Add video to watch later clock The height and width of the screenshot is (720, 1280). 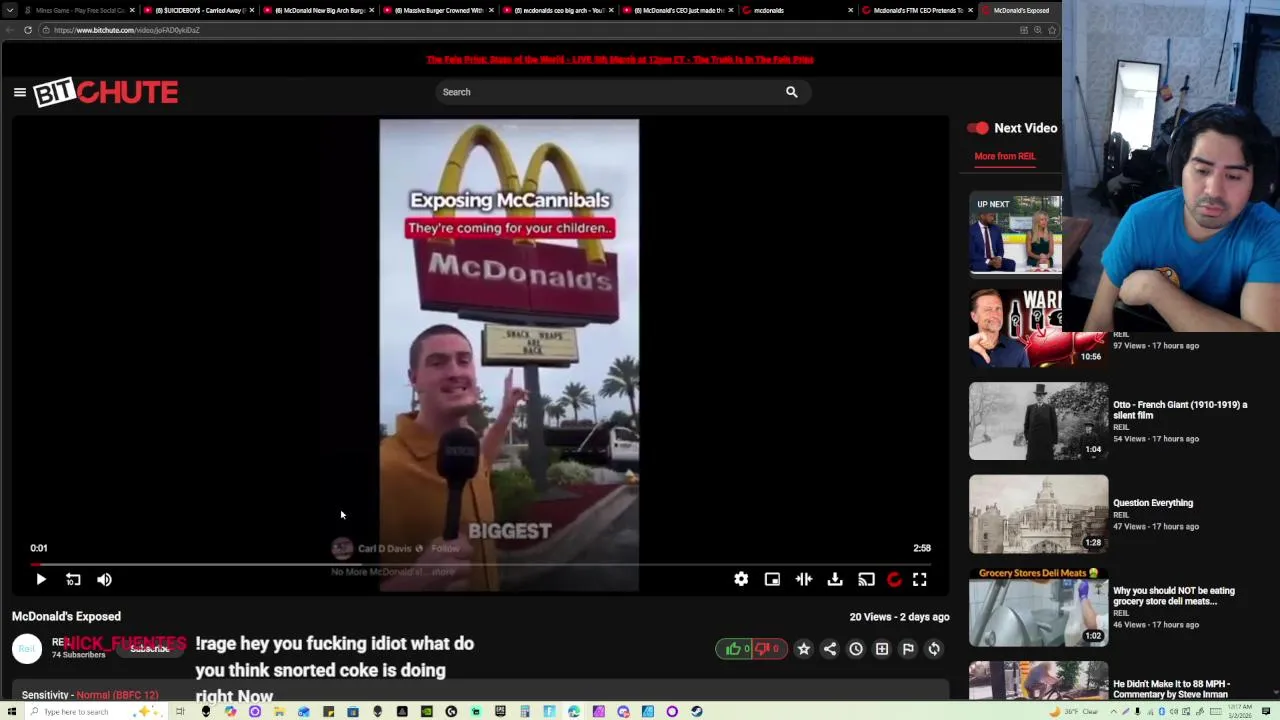pos(856,649)
